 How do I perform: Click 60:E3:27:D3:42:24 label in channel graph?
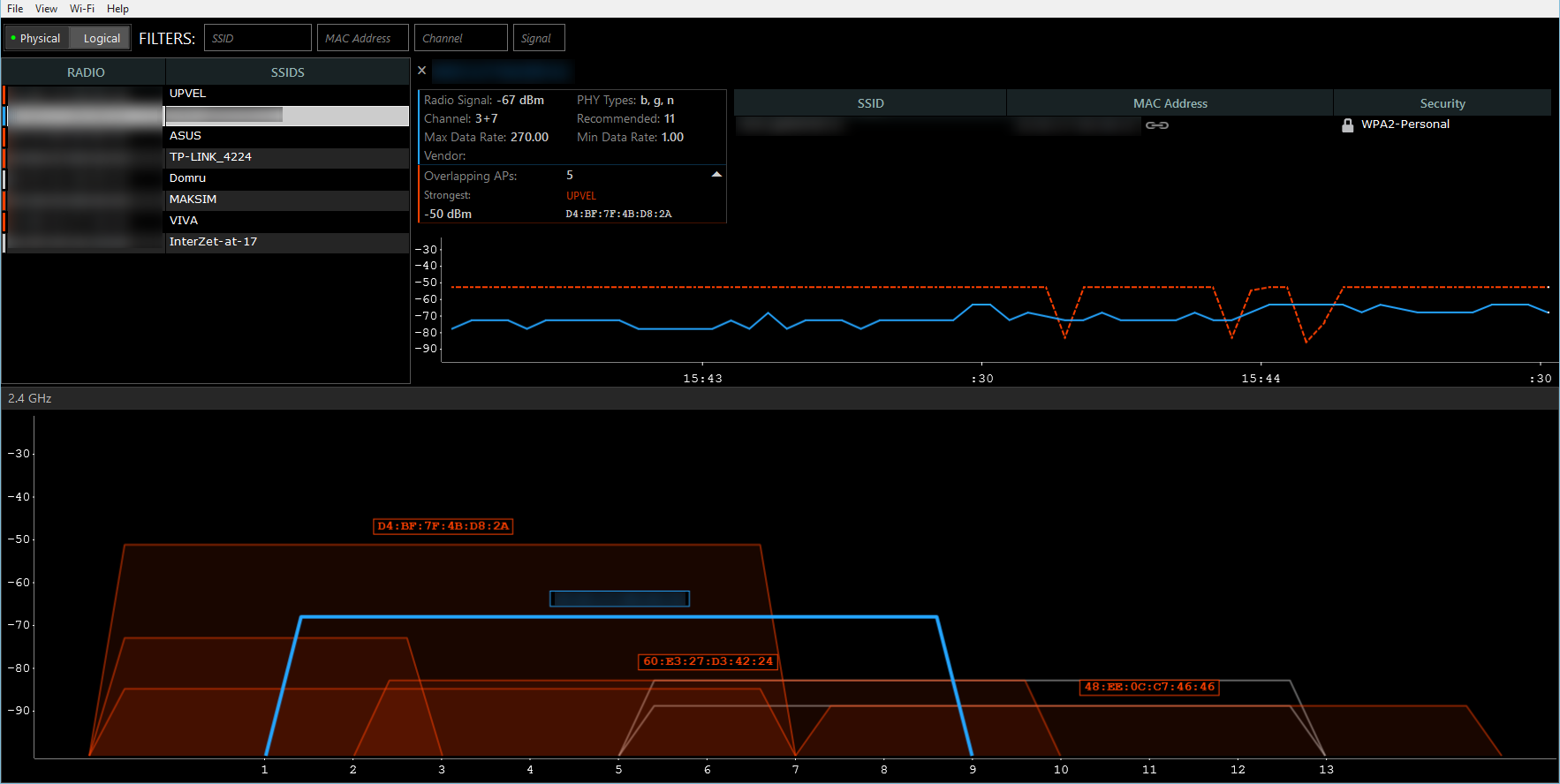708,661
